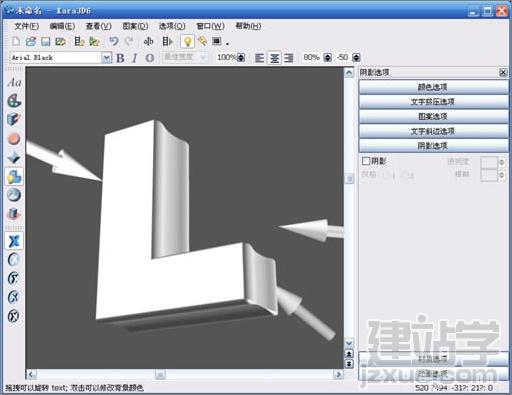Click the 100% zoom stepper arrows

[241, 58]
